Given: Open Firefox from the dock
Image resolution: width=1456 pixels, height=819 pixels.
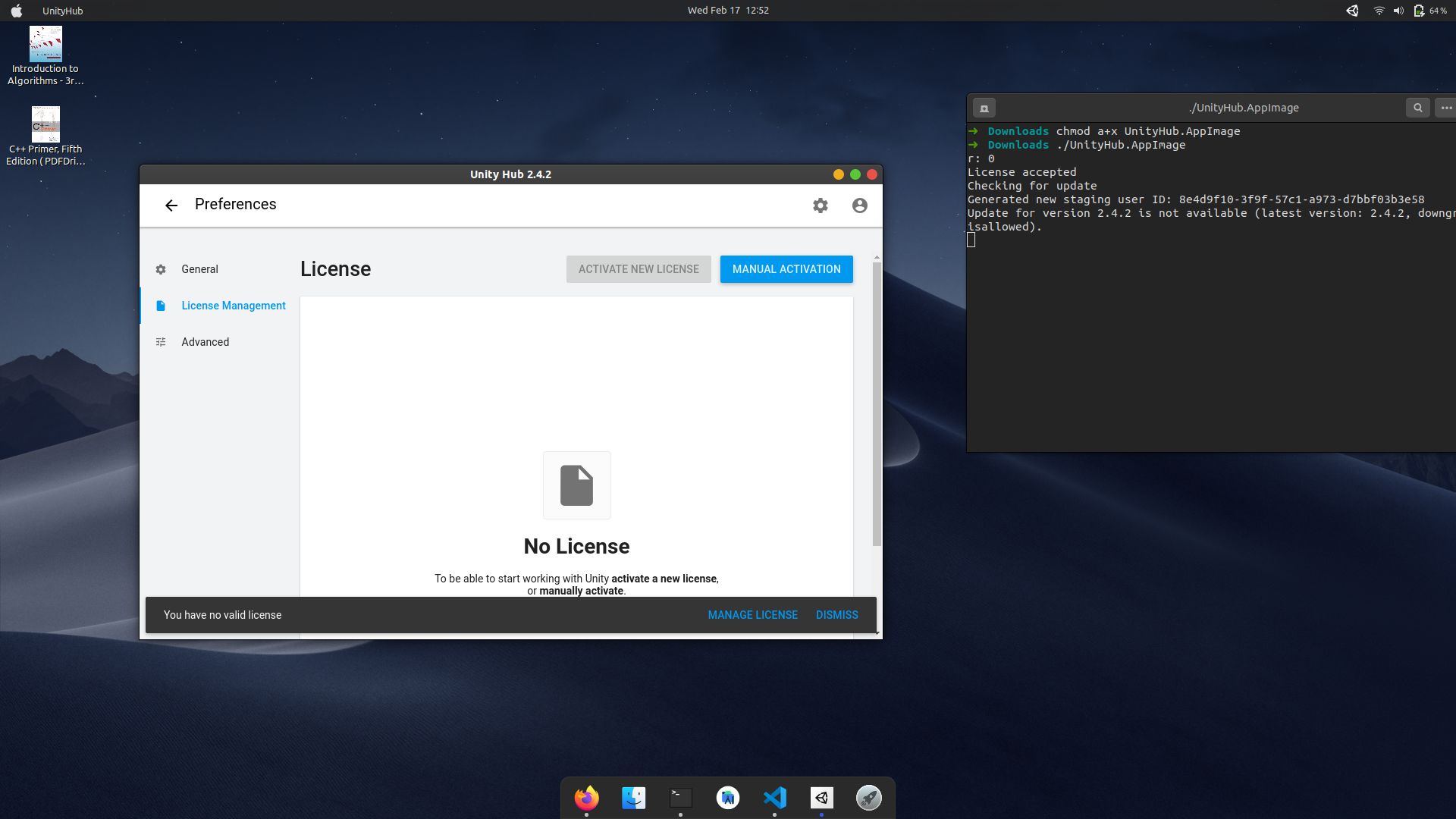Looking at the screenshot, I should pos(586,798).
